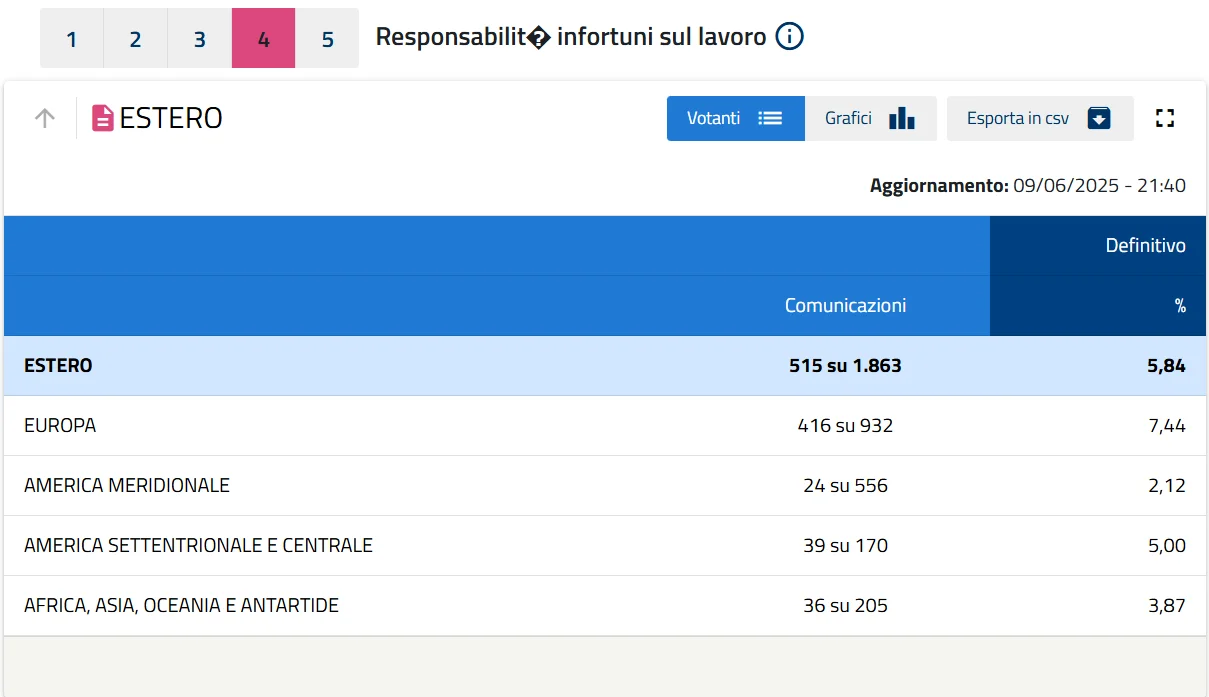Screen dimensions: 1209x697
Task: Go to referendum tab 5
Action: click(327, 39)
